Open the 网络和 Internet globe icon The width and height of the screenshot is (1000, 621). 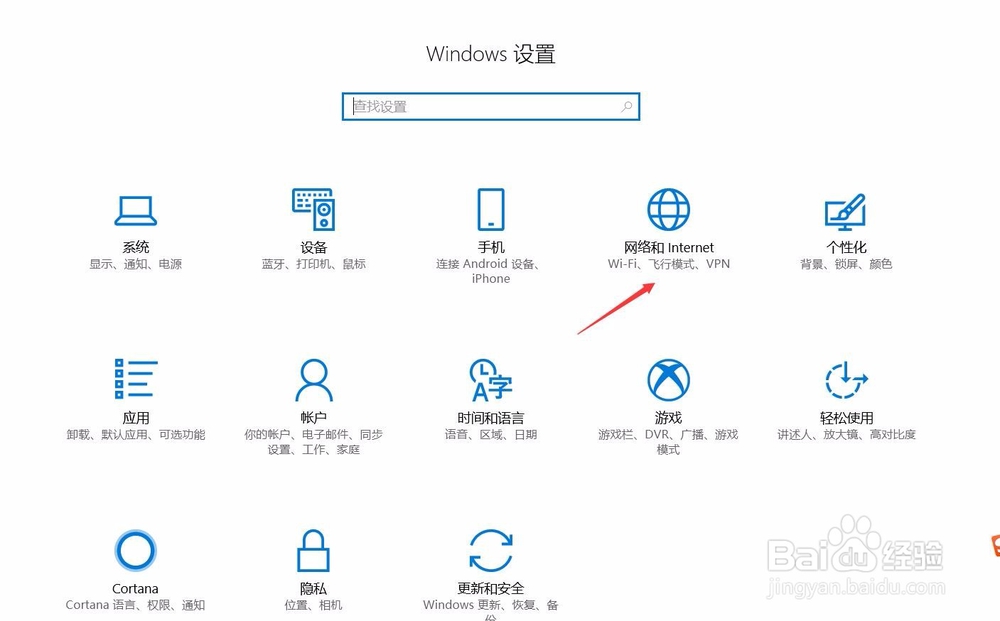668,209
